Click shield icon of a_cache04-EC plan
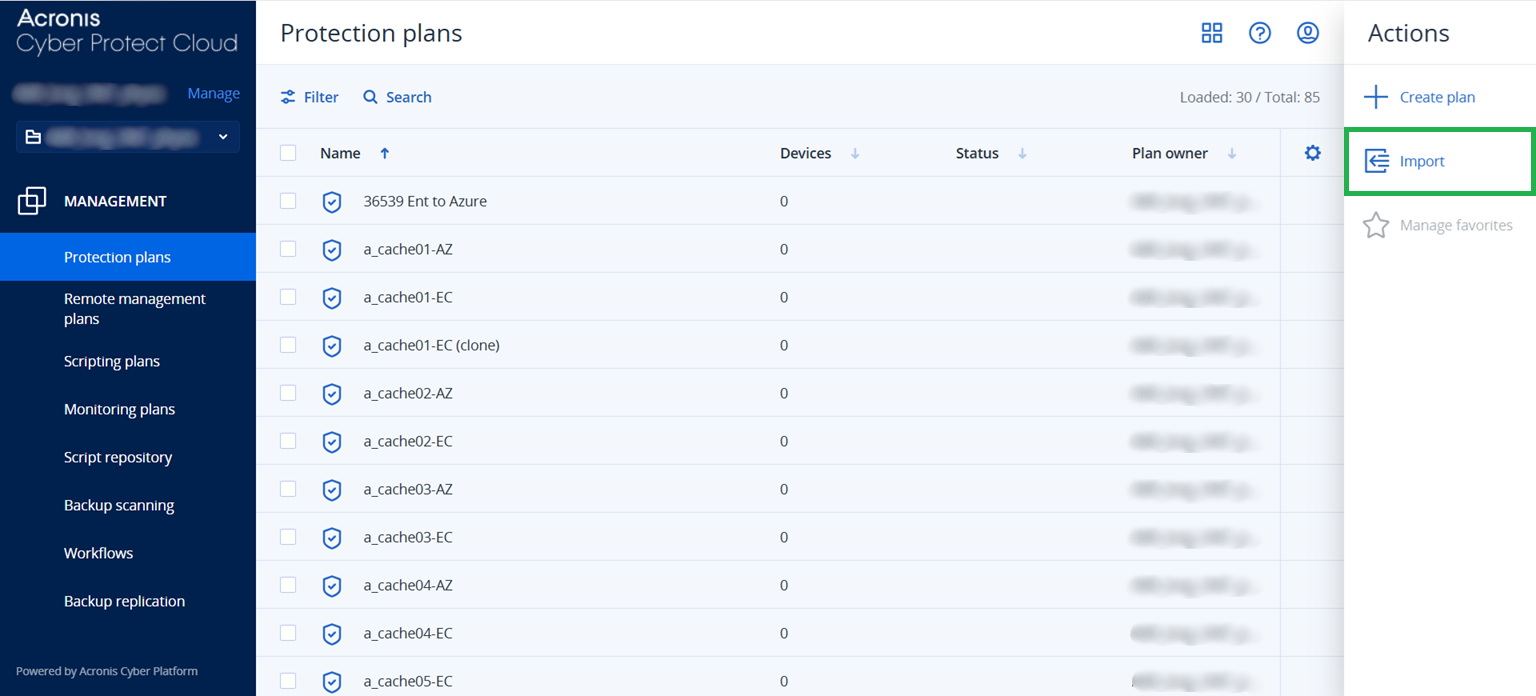This screenshot has height=696, width=1536. [x=332, y=634]
